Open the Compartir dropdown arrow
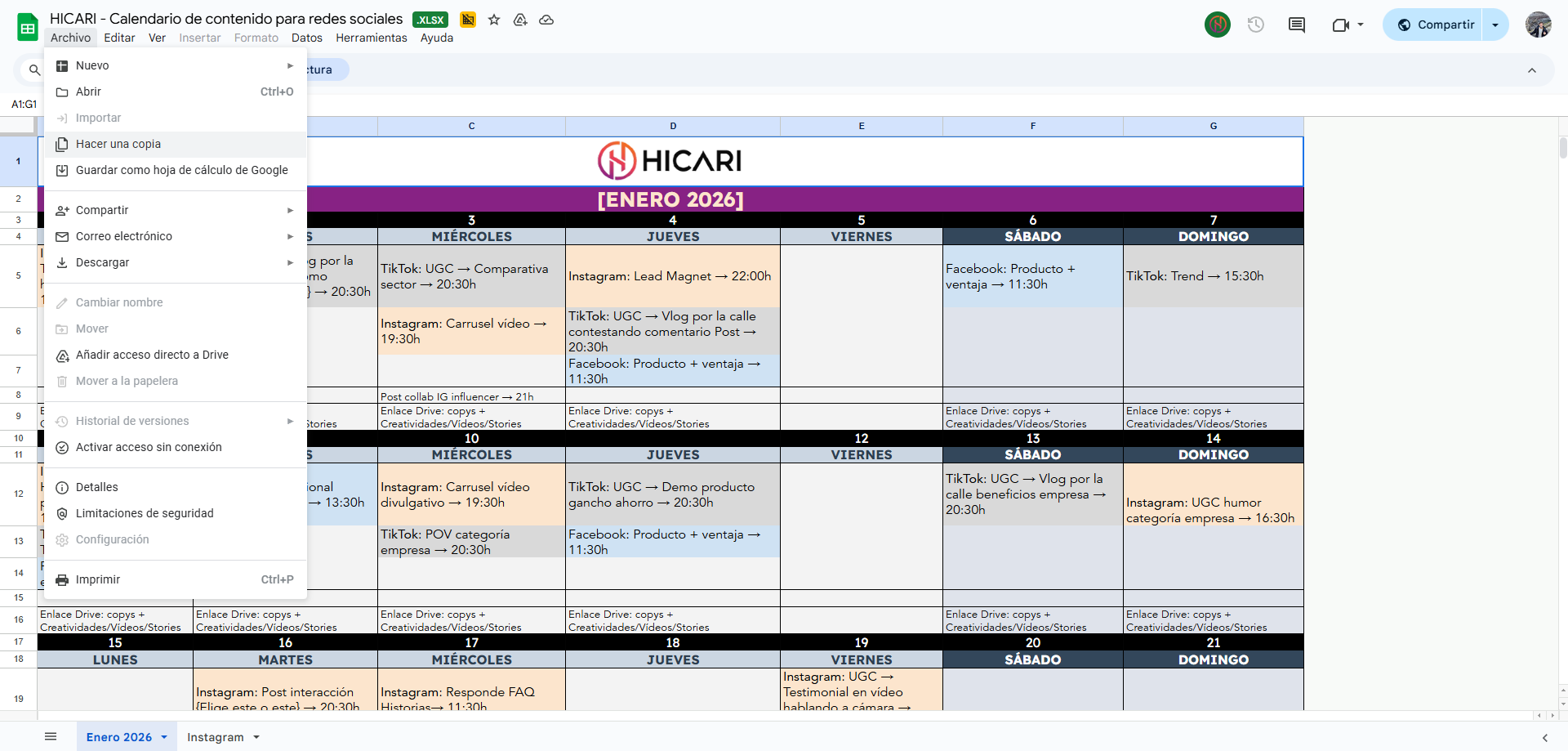The image size is (1568, 751). 1495,25
